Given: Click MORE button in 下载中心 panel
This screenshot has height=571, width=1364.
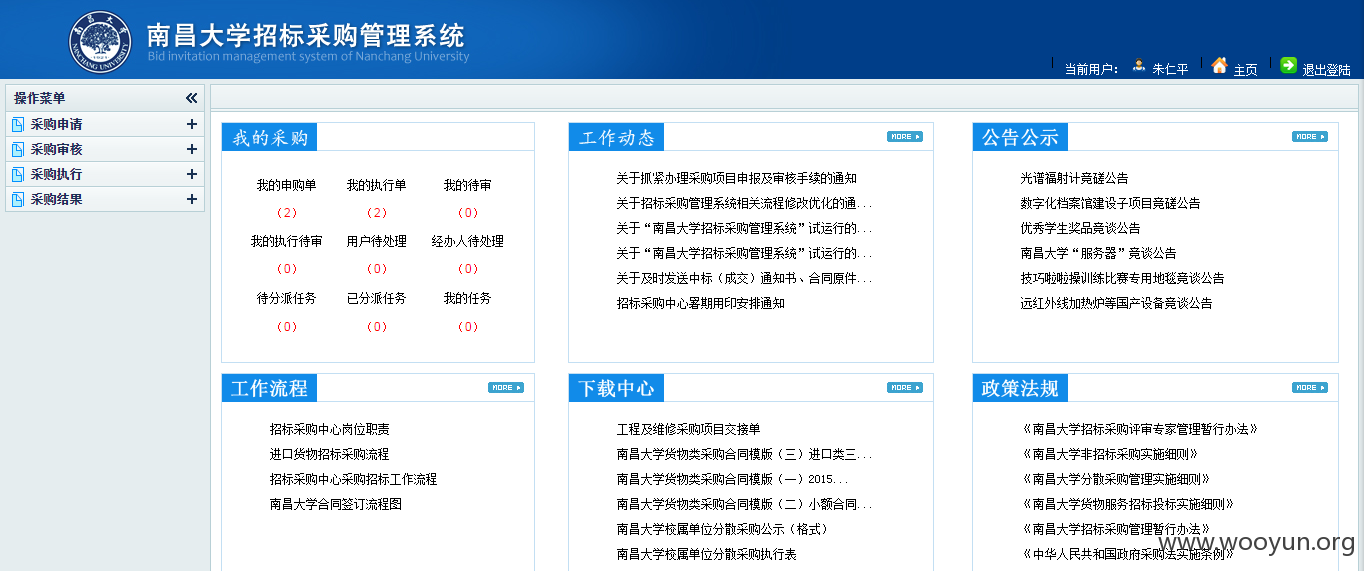Looking at the screenshot, I should (x=904, y=387).
